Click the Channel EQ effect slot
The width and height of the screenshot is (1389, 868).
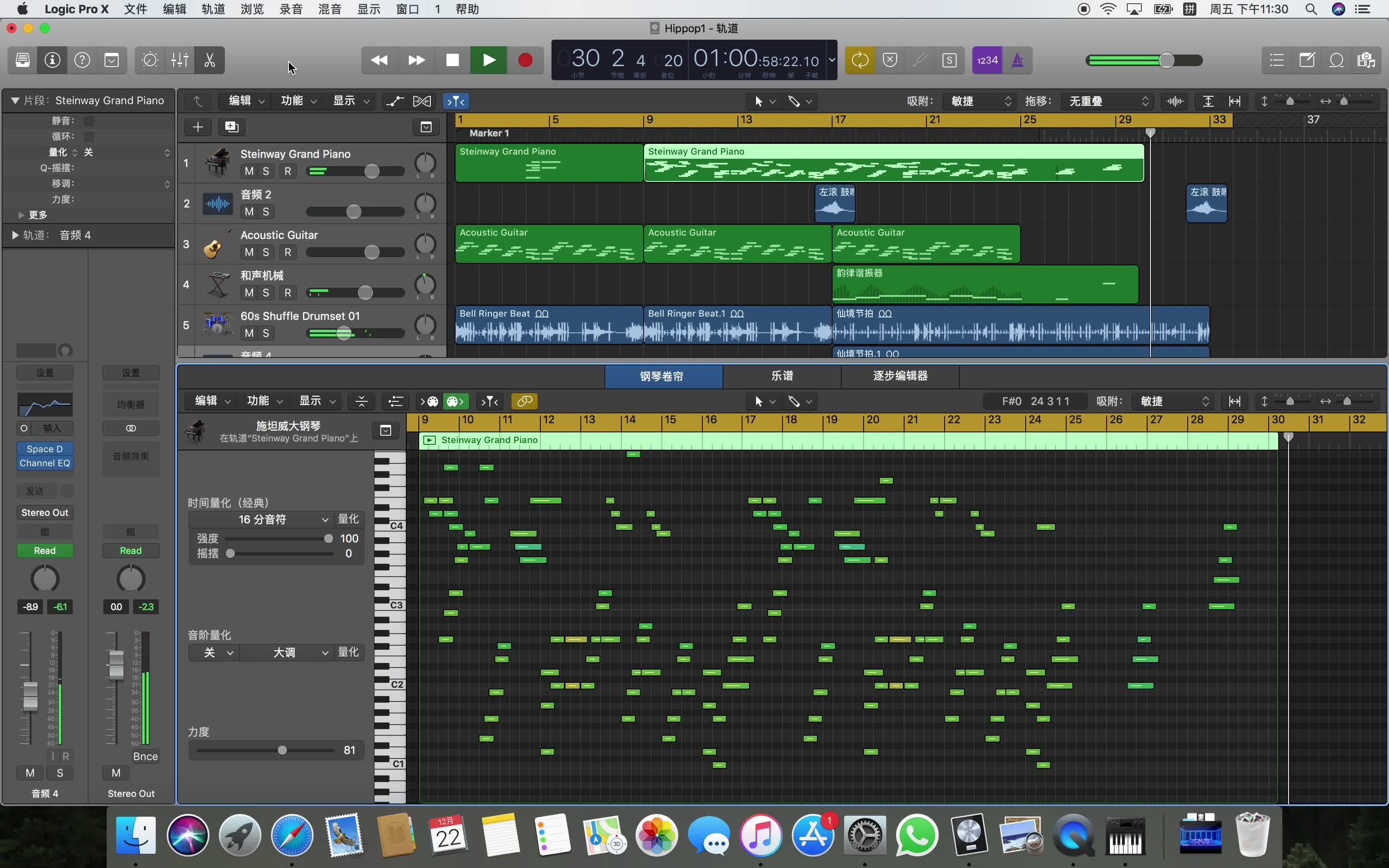[x=45, y=463]
